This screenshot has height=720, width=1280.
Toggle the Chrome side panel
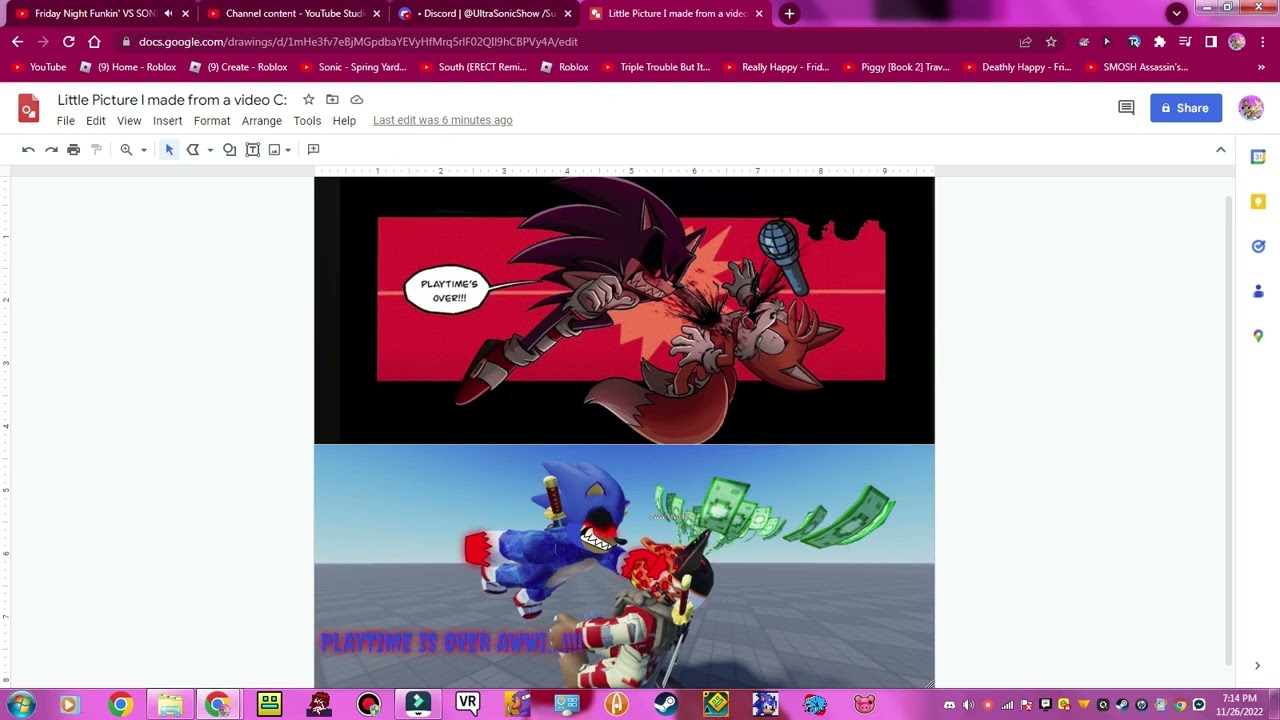1211,42
